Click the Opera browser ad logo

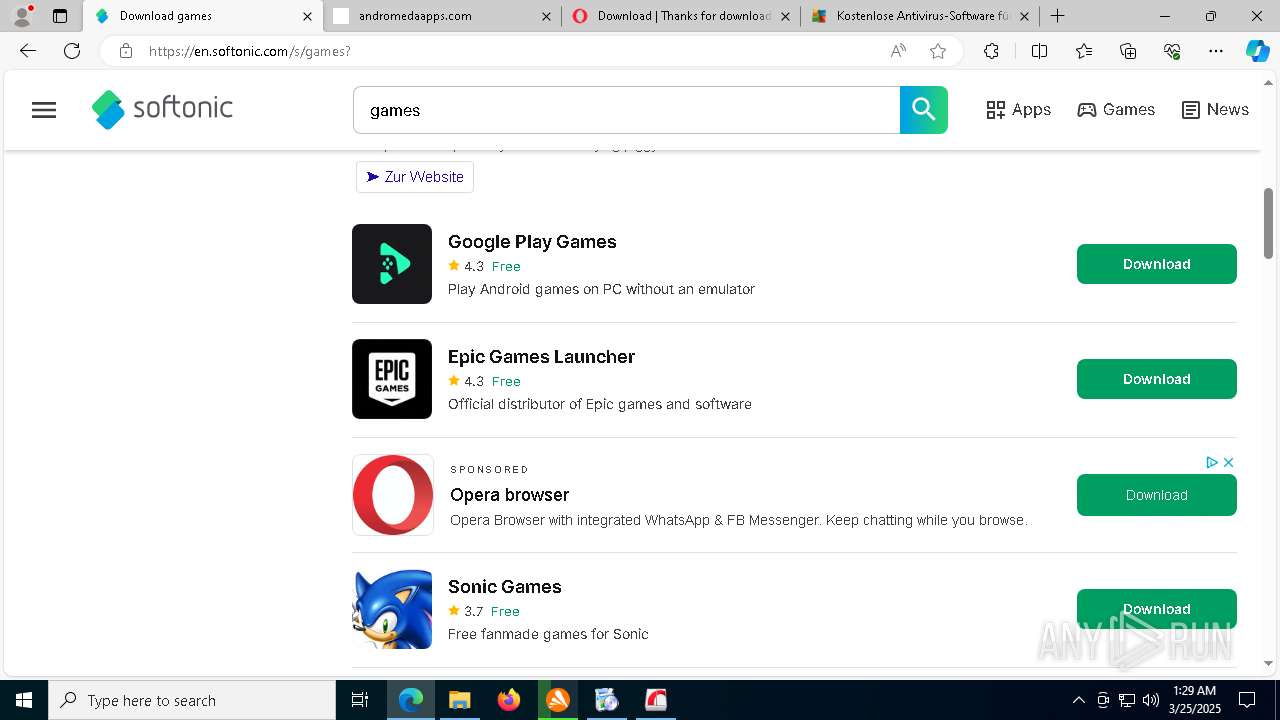coord(393,495)
